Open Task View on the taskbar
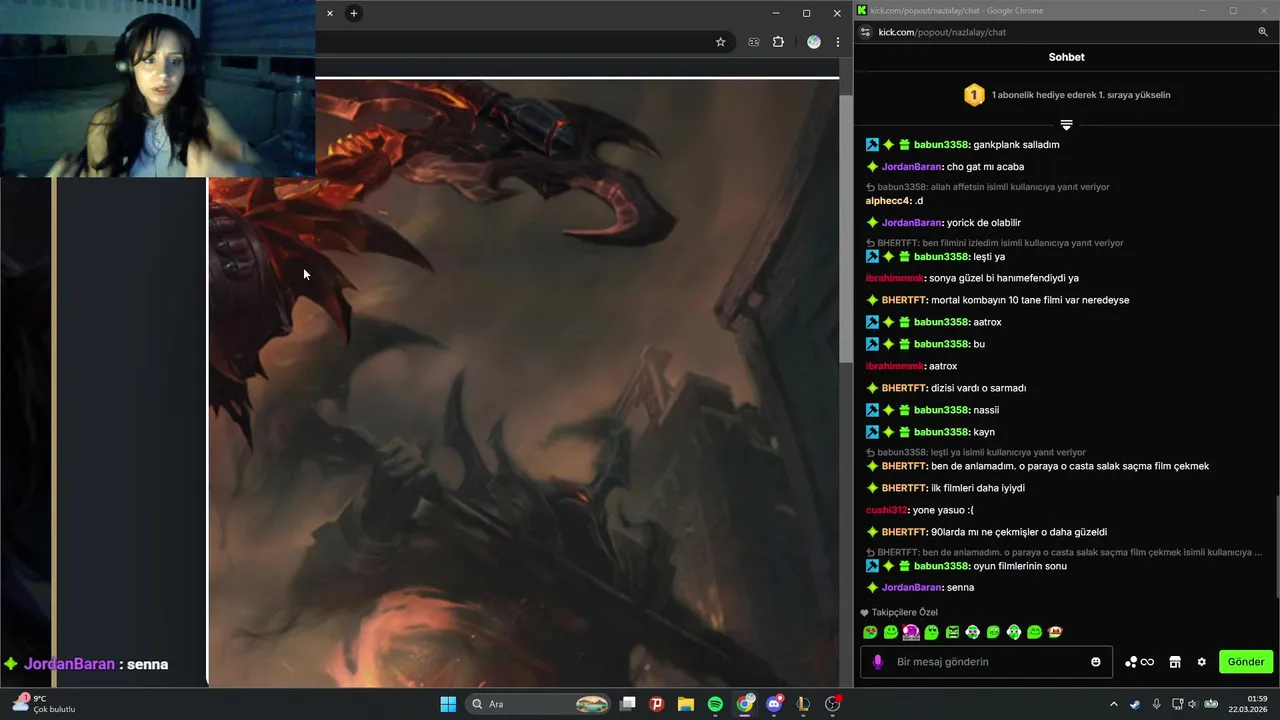The height and width of the screenshot is (720, 1280). tap(628, 704)
